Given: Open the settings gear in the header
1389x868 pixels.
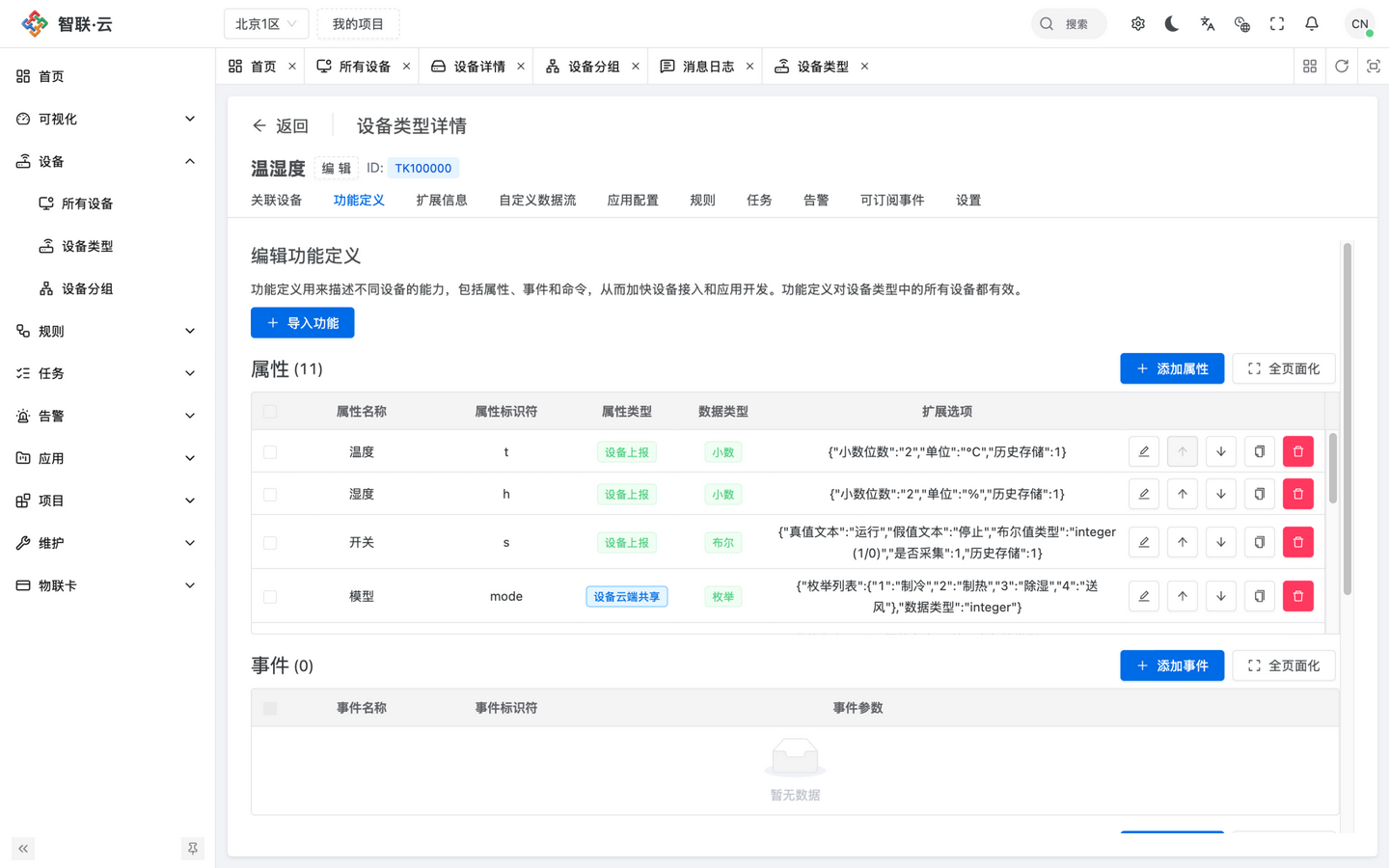Looking at the screenshot, I should click(x=1138, y=24).
